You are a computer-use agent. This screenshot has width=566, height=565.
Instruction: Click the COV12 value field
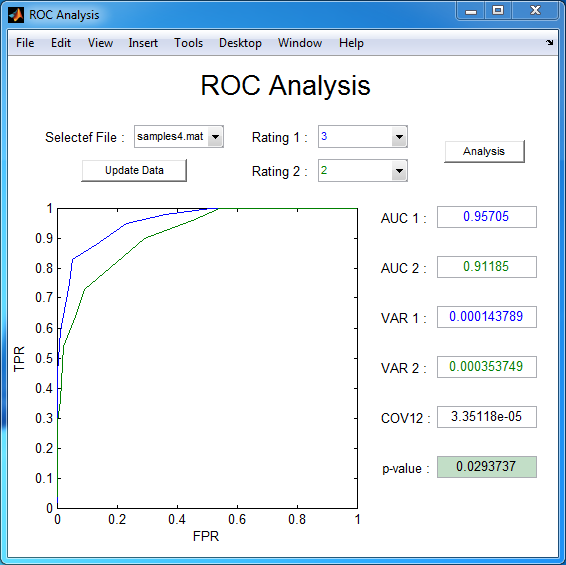click(x=487, y=417)
